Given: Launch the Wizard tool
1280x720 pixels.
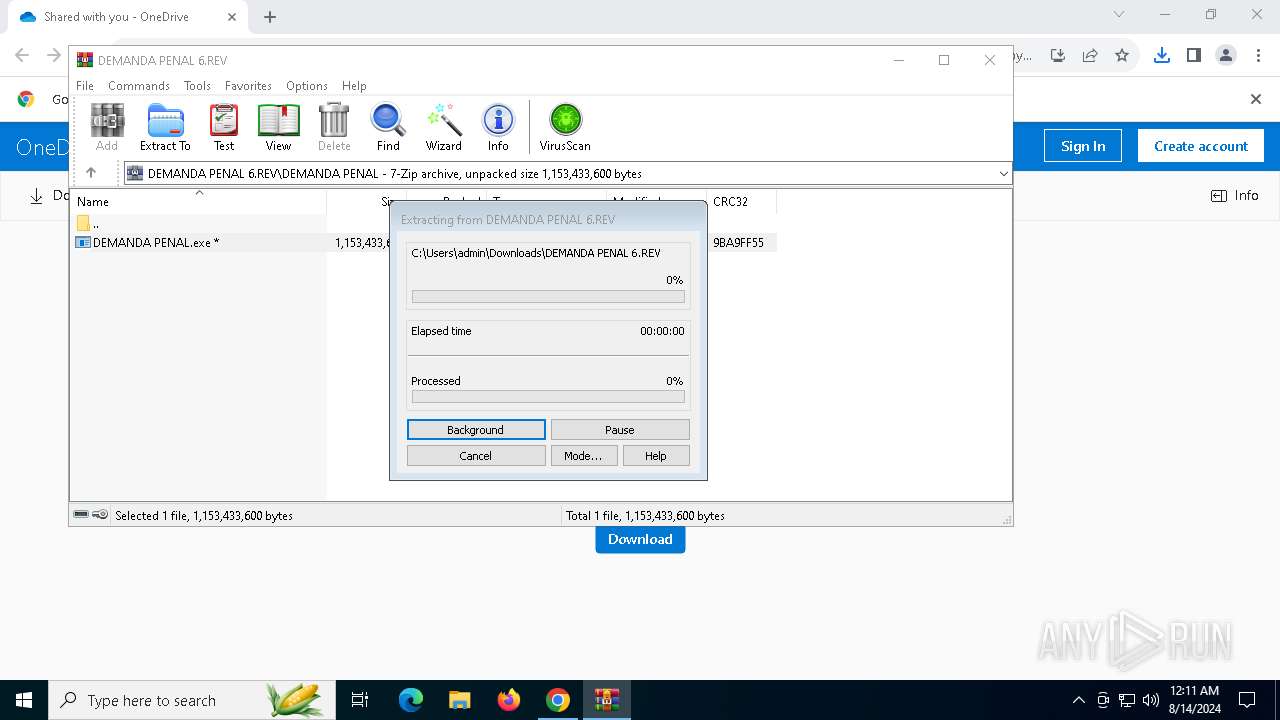Looking at the screenshot, I should coord(444,127).
